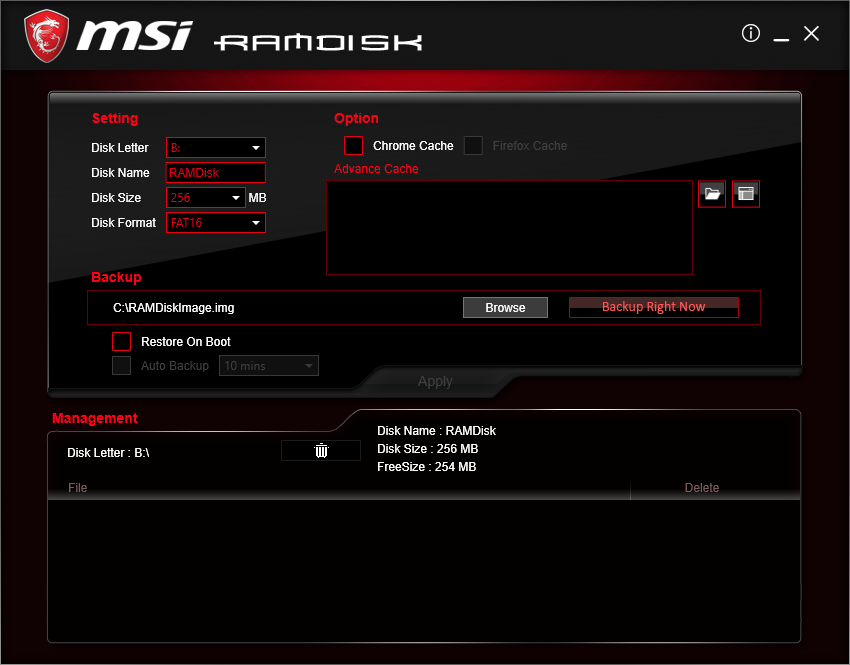850x665 pixels.
Task: Click the window icon next to Advance Cache
Action: pos(745,194)
